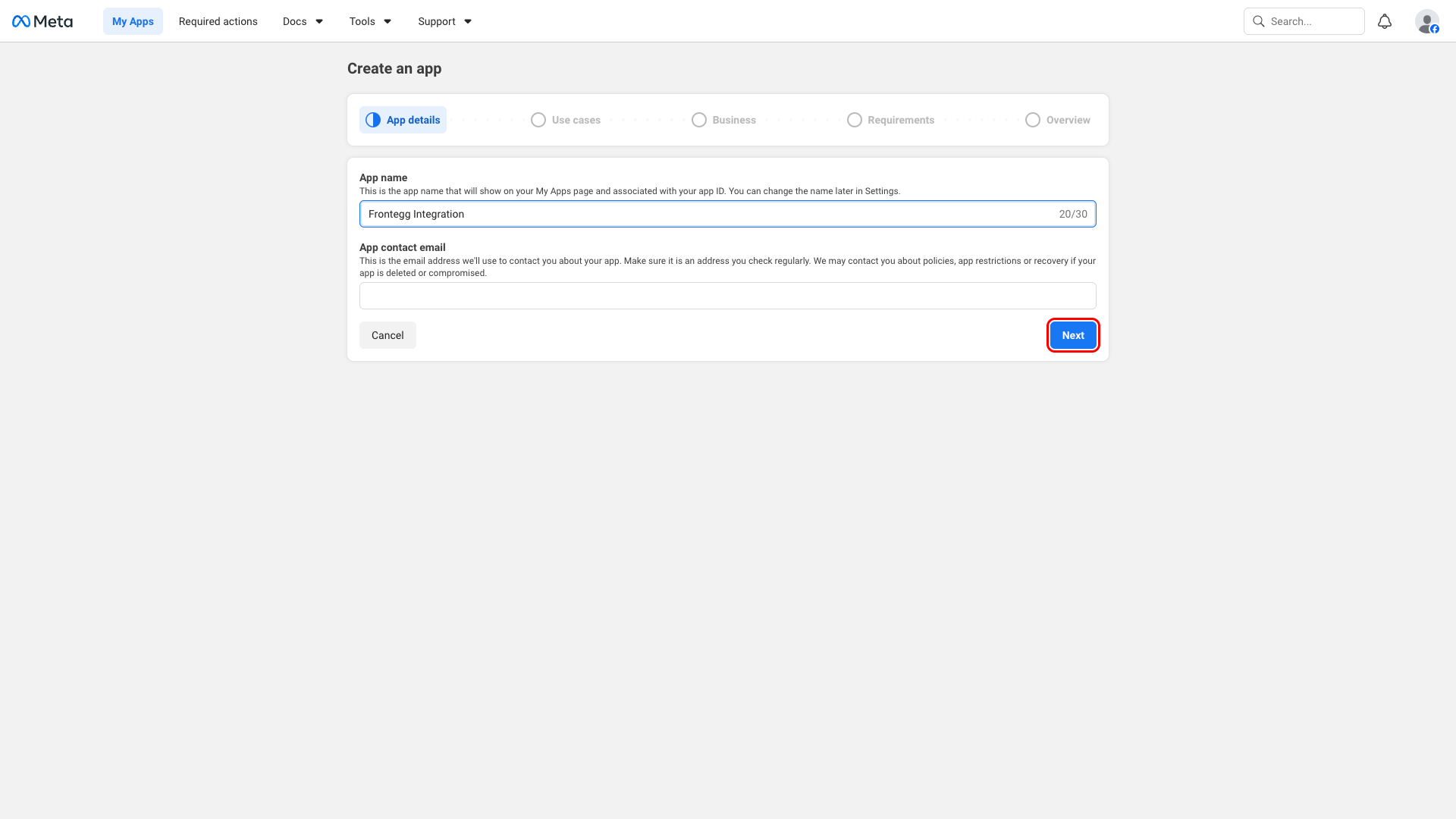Image resolution: width=1456 pixels, height=819 pixels.
Task: Click the Meta logo
Action: (x=42, y=21)
